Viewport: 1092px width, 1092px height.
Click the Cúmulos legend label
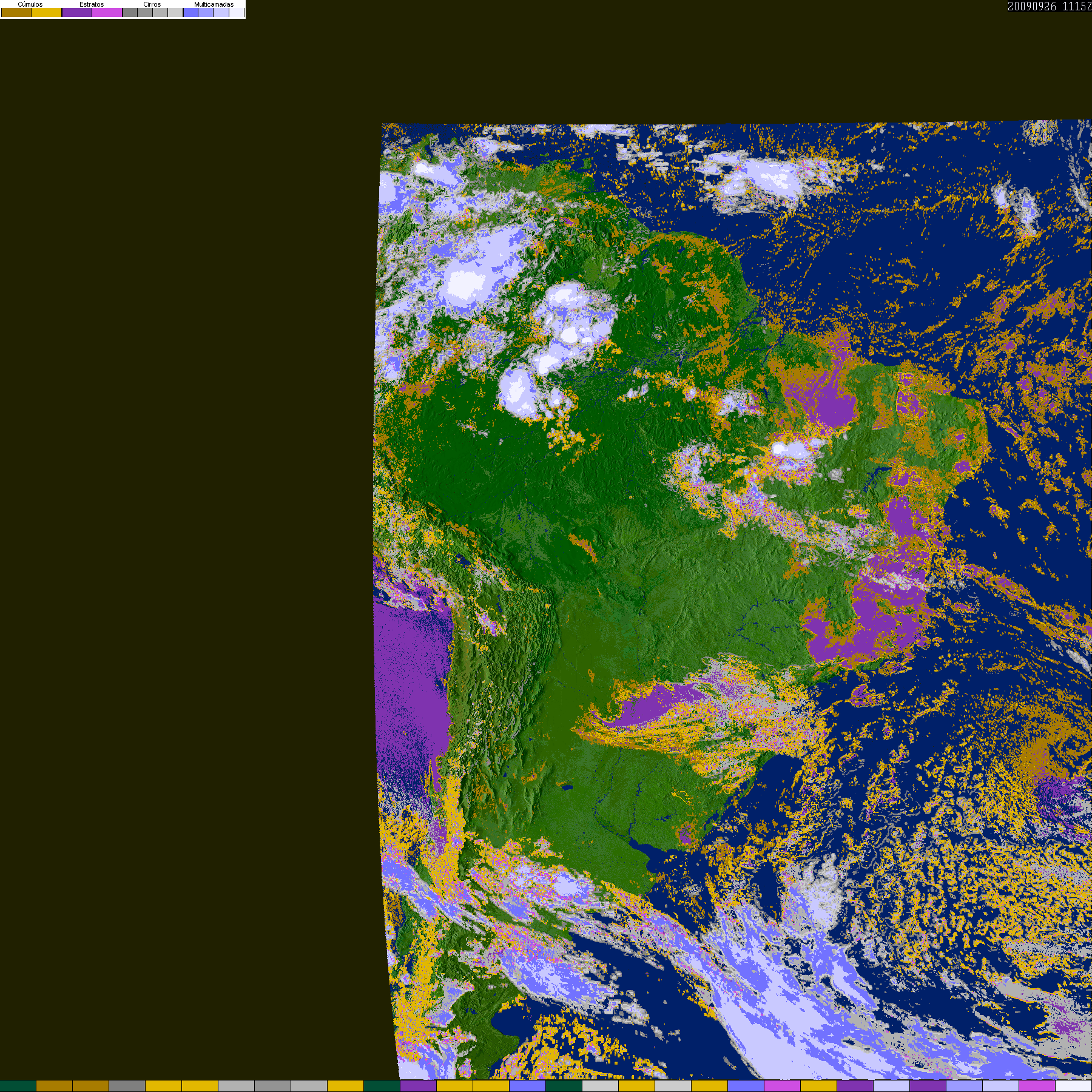30,4
